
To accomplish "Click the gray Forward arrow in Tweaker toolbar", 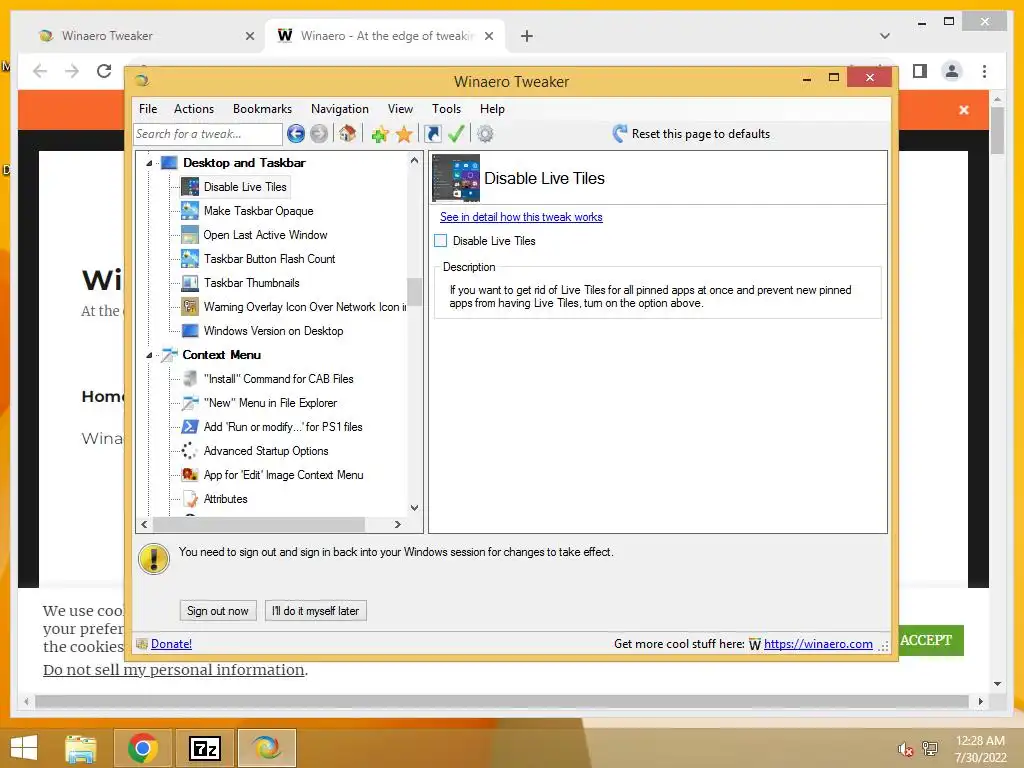I will coord(319,134).
